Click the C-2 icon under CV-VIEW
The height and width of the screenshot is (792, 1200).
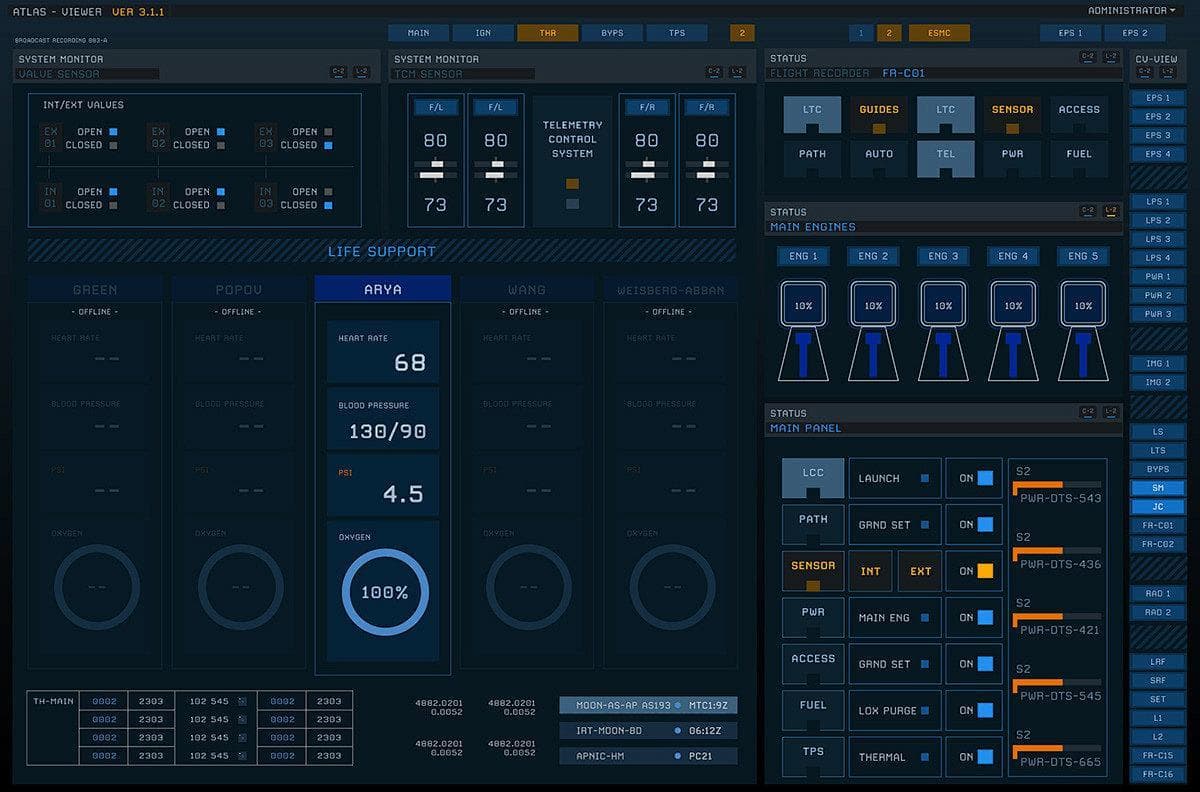1144,74
